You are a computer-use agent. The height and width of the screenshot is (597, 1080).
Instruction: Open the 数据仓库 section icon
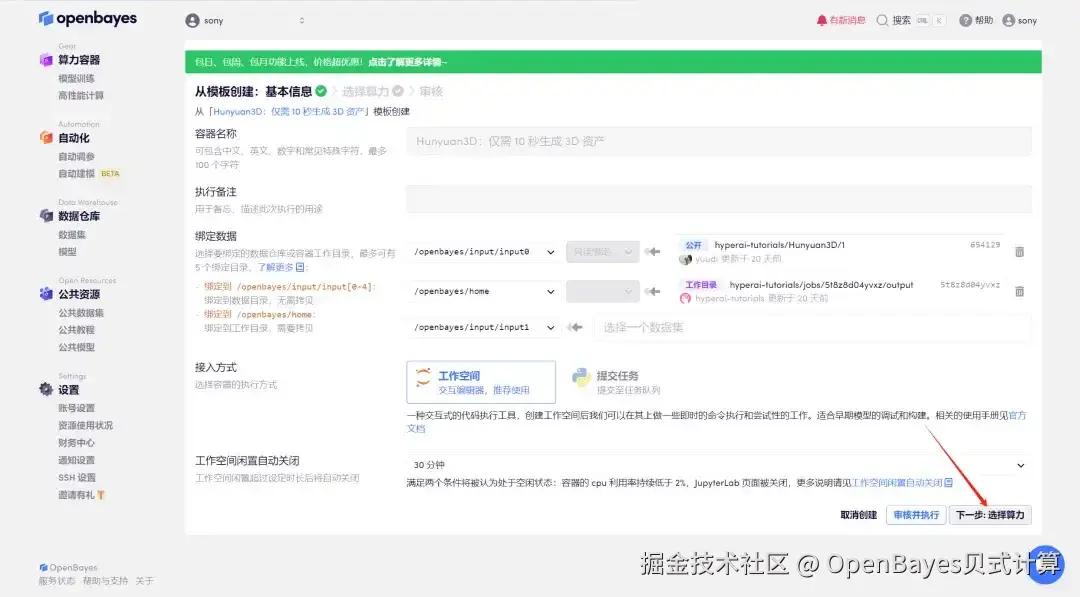[46, 216]
